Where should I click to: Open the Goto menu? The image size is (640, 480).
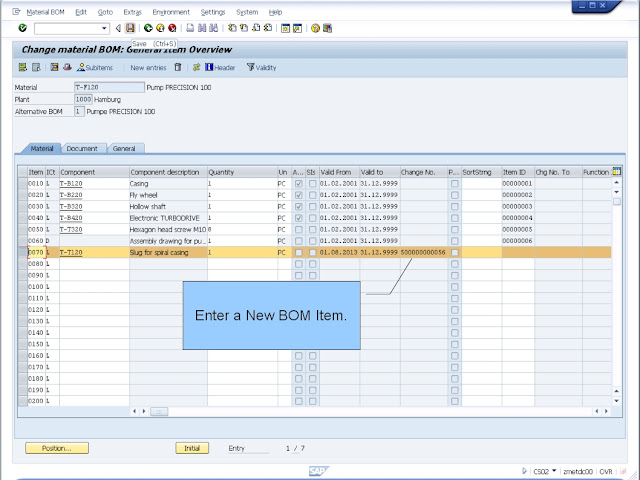[x=105, y=12]
